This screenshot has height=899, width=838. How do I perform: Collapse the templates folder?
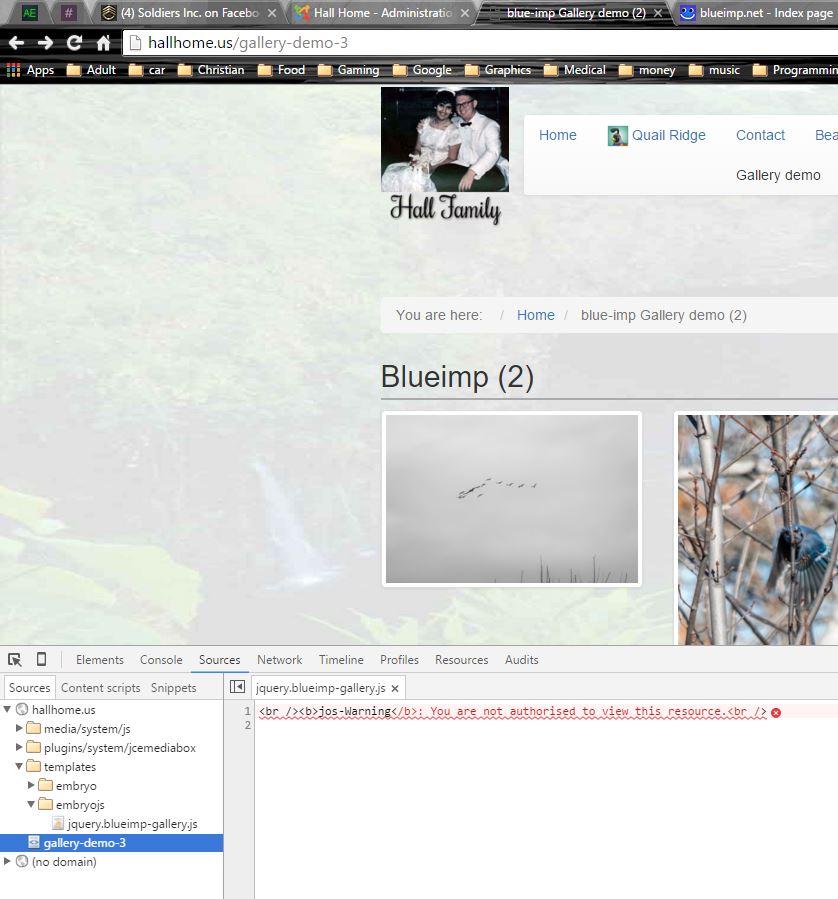tap(19, 766)
